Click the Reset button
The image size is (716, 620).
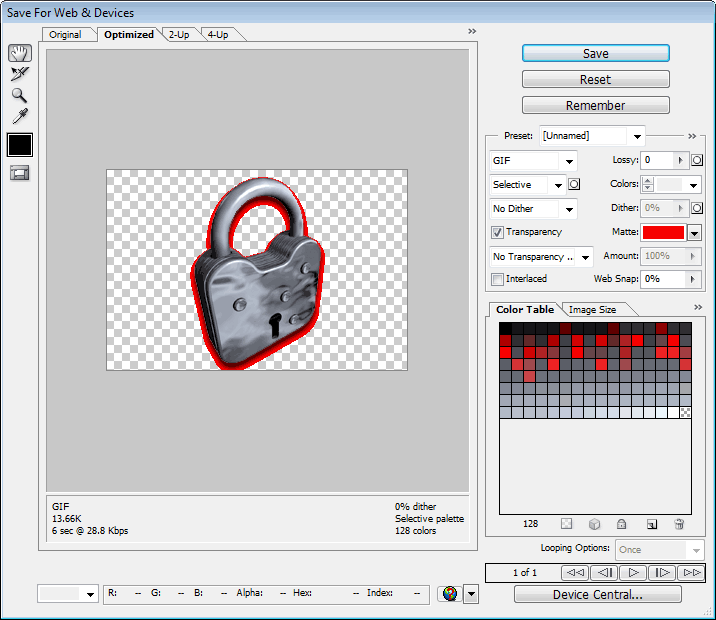(596, 79)
